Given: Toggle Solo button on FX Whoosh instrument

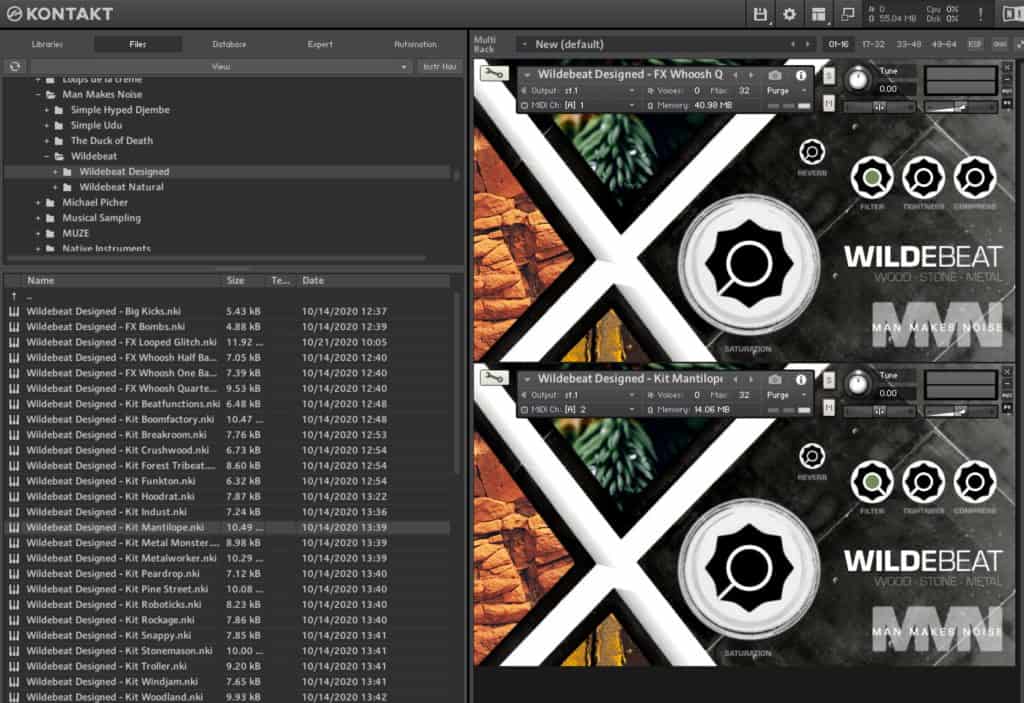Looking at the screenshot, I should click(829, 76).
